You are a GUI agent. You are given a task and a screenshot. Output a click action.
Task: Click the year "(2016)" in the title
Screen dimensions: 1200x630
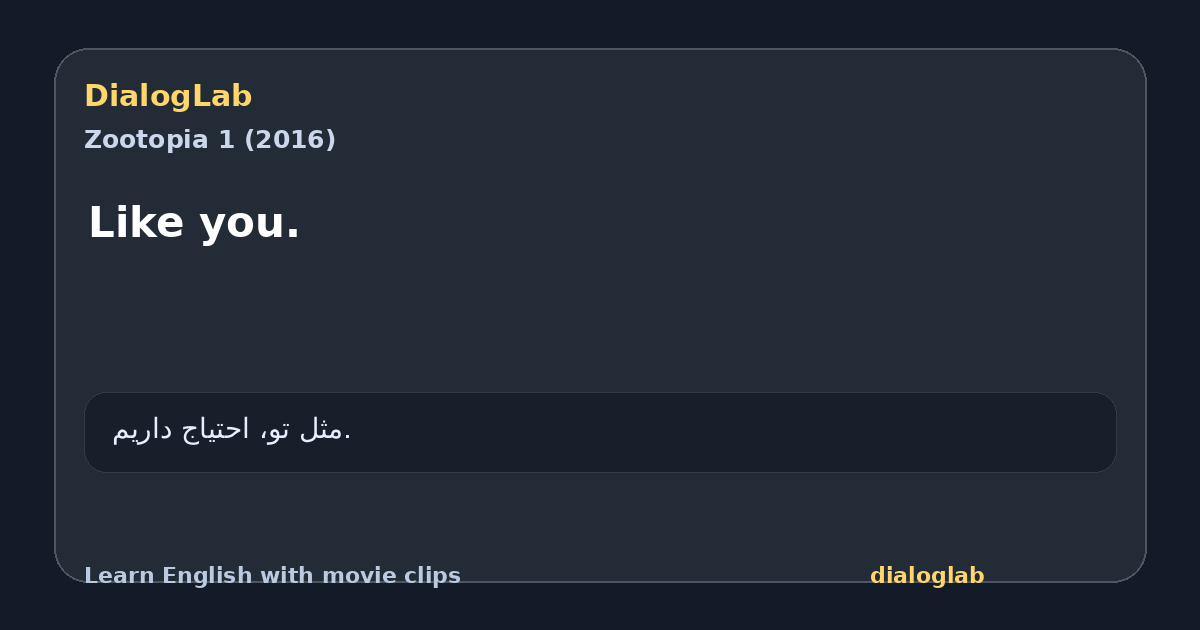pyautogui.click(x=286, y=140)
